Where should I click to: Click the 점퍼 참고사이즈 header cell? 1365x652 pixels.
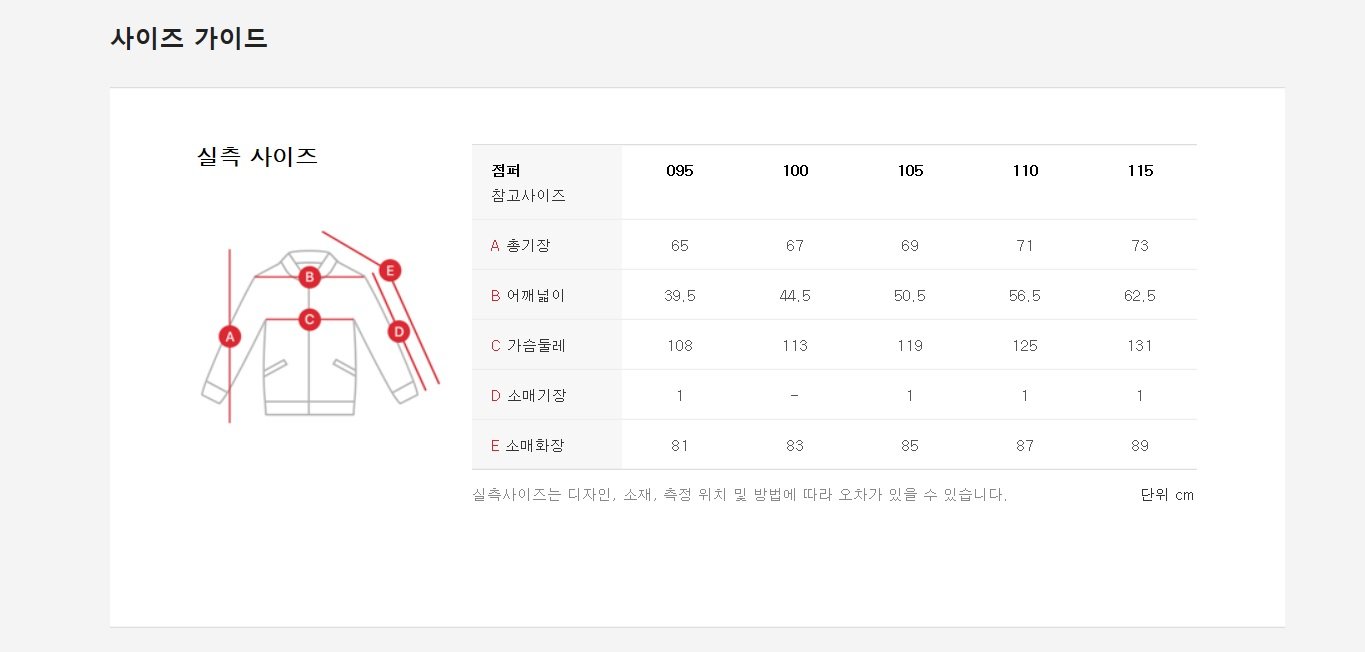(547, 182)
